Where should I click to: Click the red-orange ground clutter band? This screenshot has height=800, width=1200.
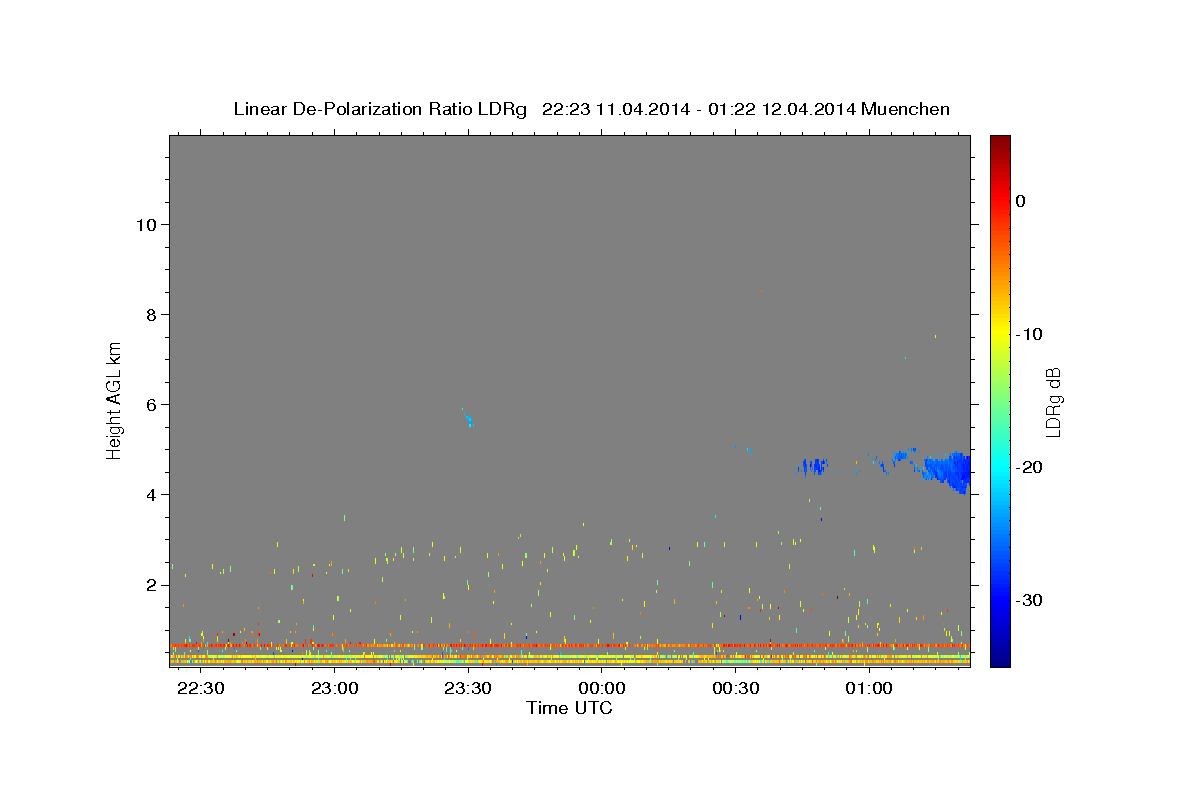(x=569, y=646)
